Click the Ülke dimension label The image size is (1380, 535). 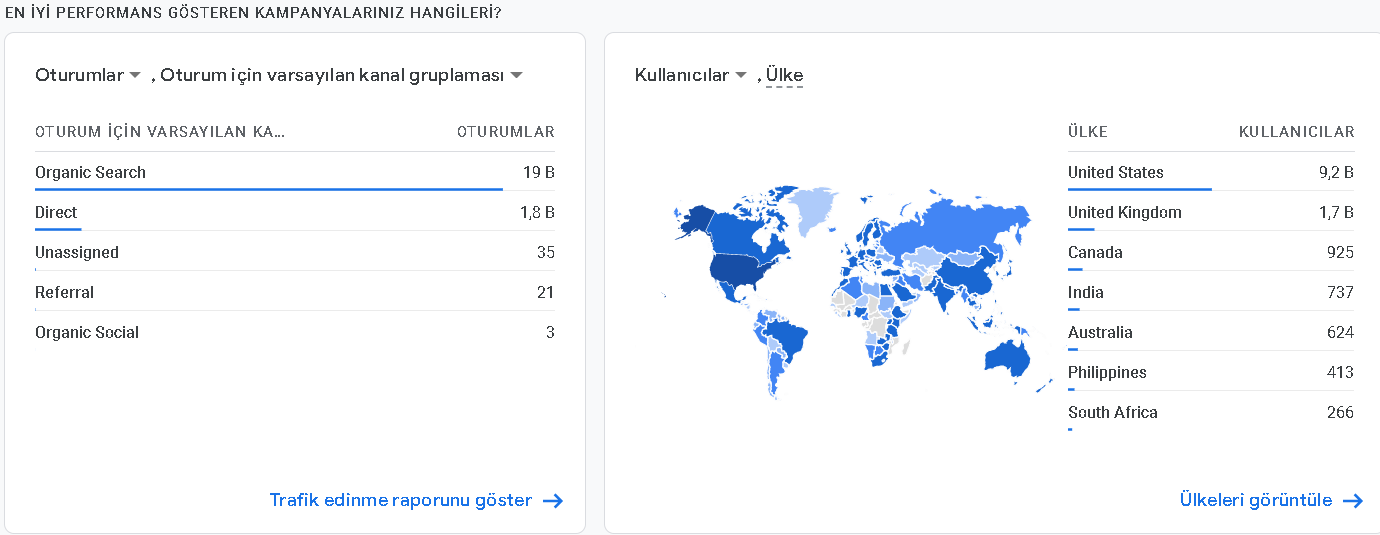tap(785, 75)
